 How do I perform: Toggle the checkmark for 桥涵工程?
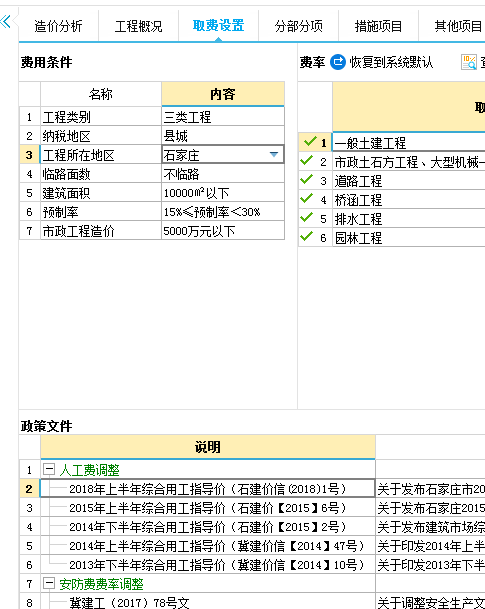[x=306, y=198]
